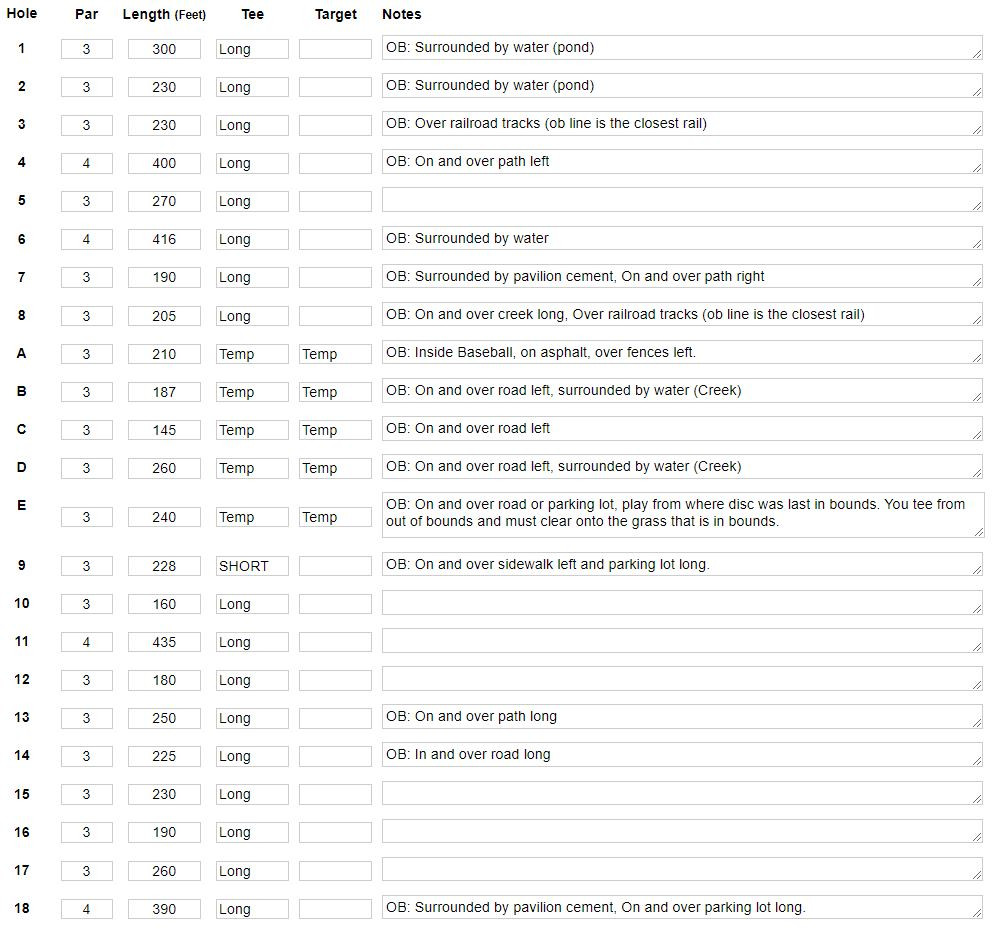Click the Length field for hole 11
997x929 pixels.
pos(164,642)
